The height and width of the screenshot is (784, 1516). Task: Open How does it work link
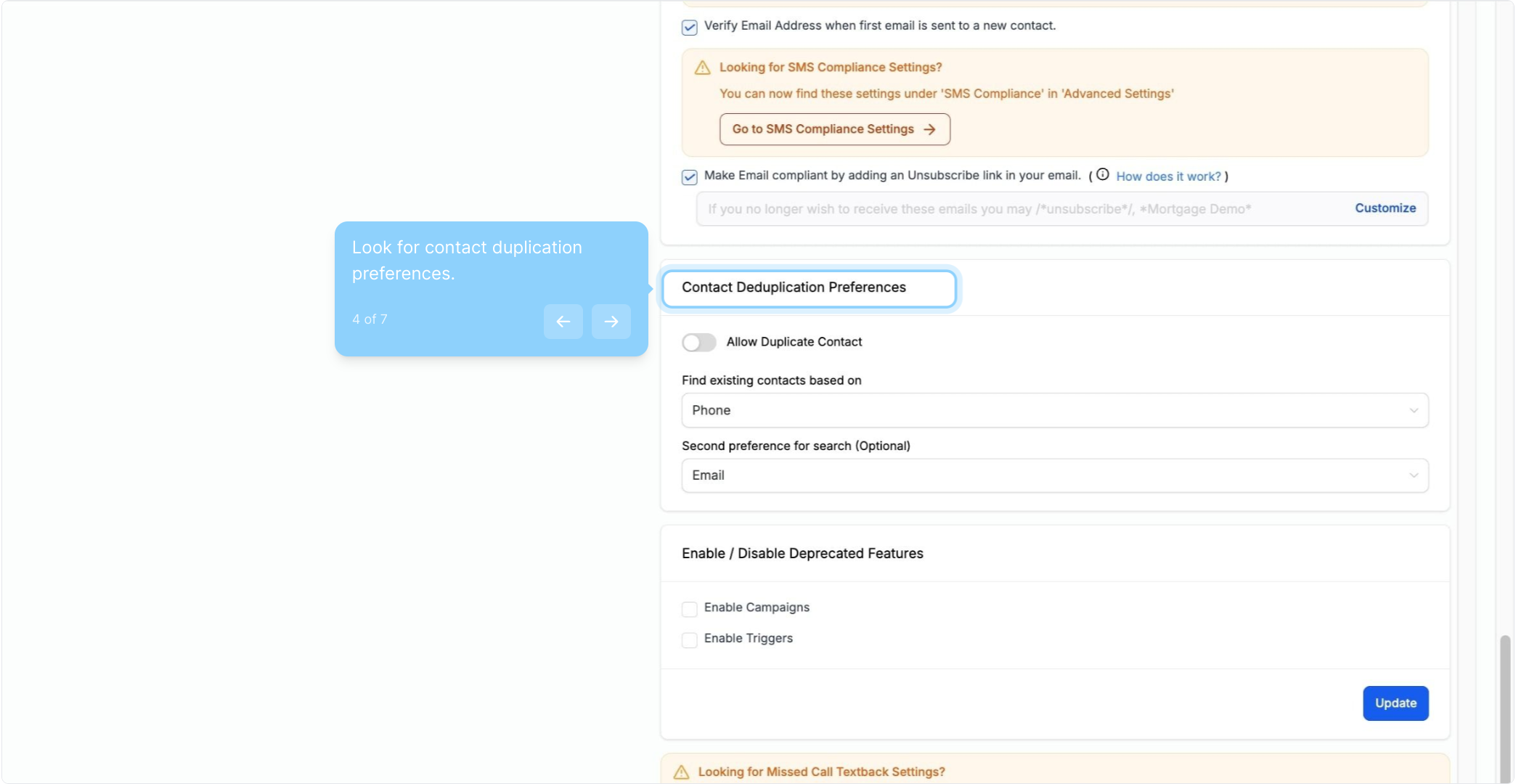coord(1167,176)
